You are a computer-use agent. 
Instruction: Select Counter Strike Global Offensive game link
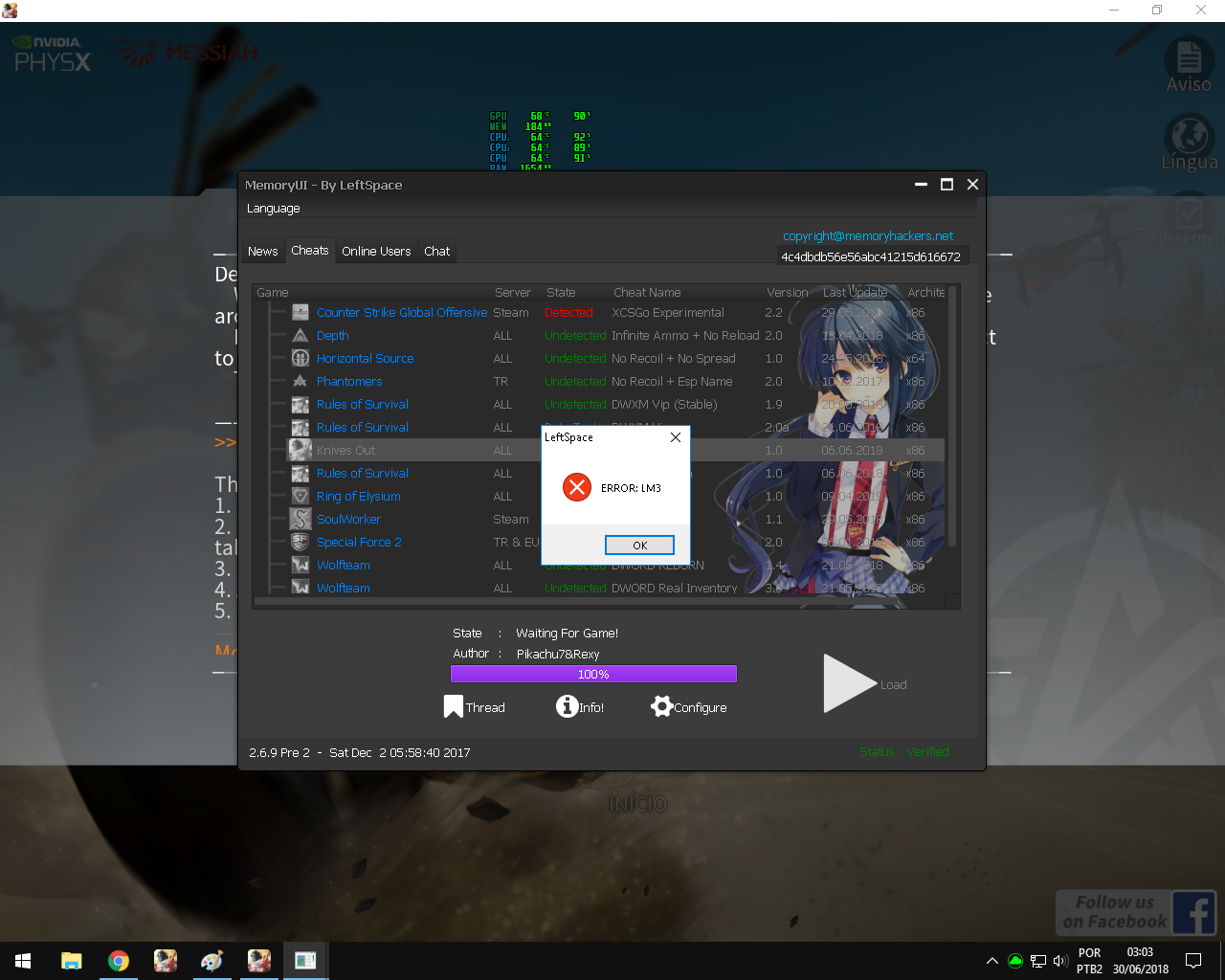pos(402,313)
